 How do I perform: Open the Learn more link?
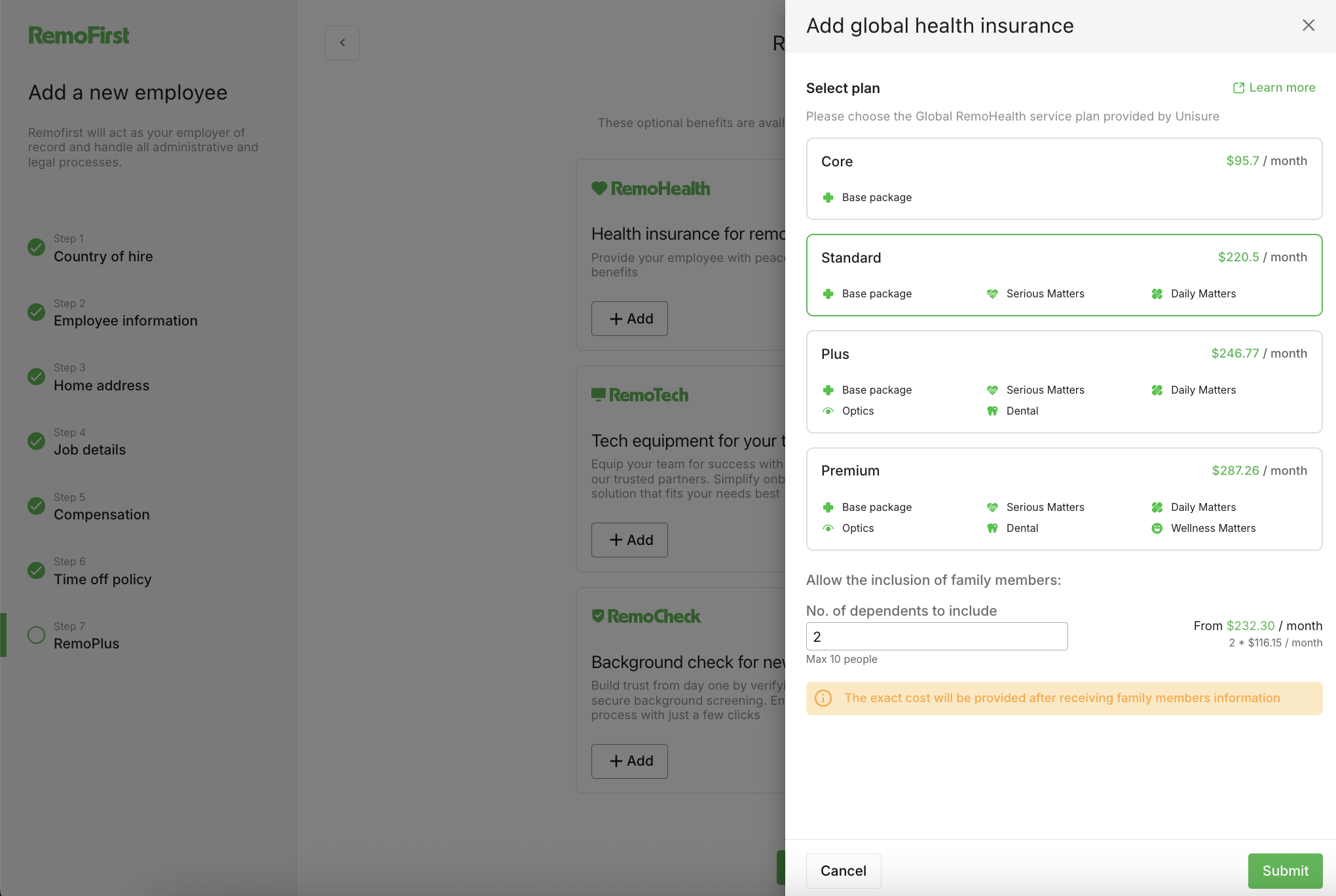[1274, 88]
